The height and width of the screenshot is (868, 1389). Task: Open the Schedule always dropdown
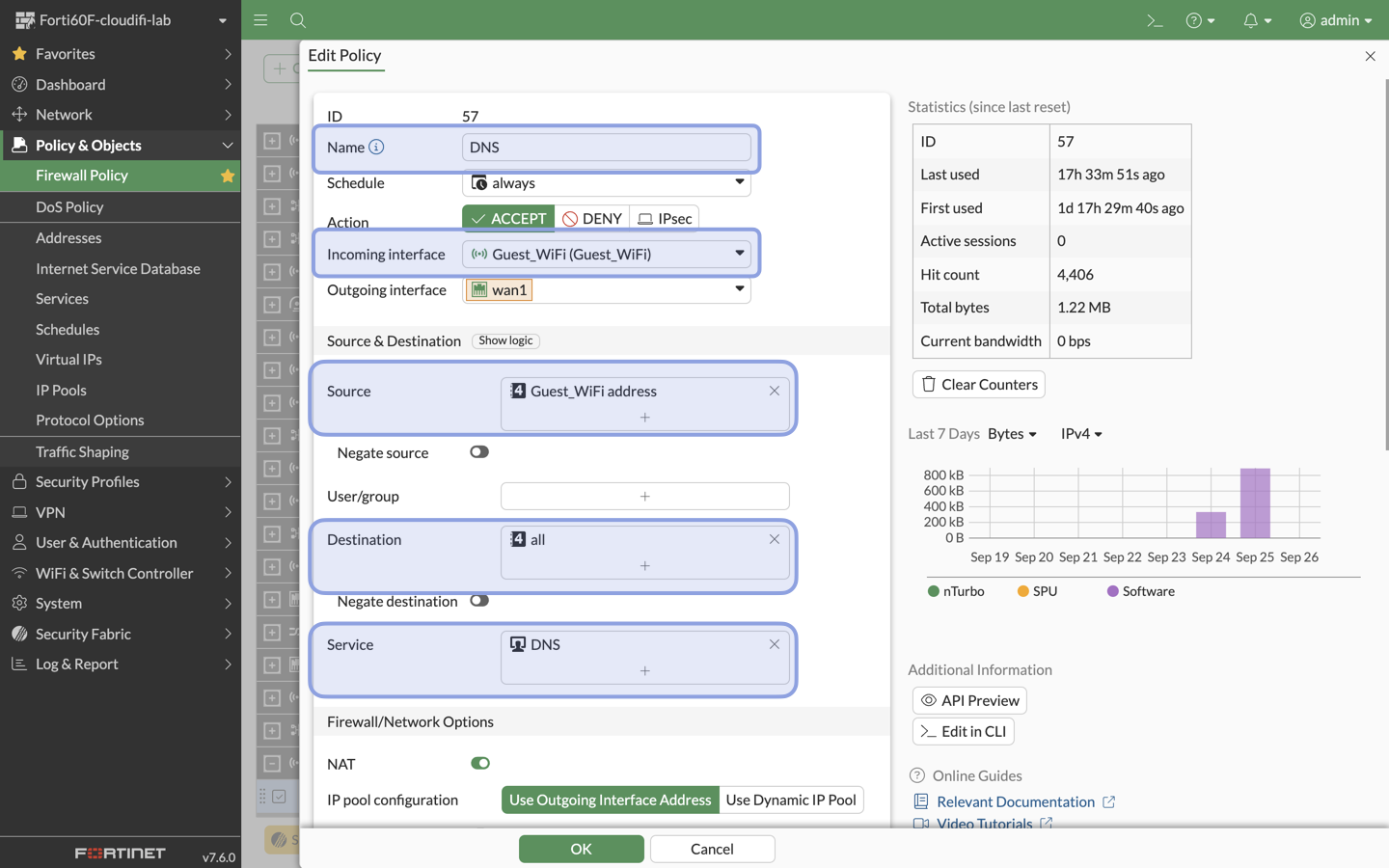(x=739, y=182)
